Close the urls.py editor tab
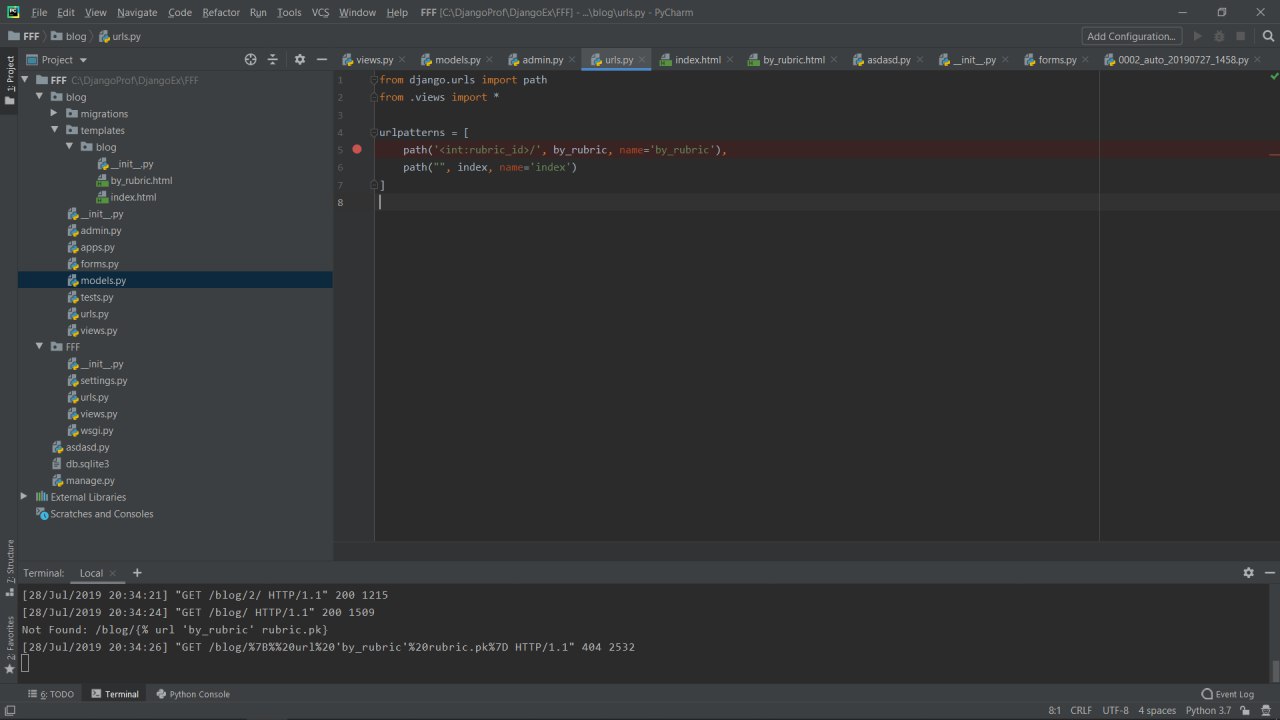1280x720 pixels. 643,60
